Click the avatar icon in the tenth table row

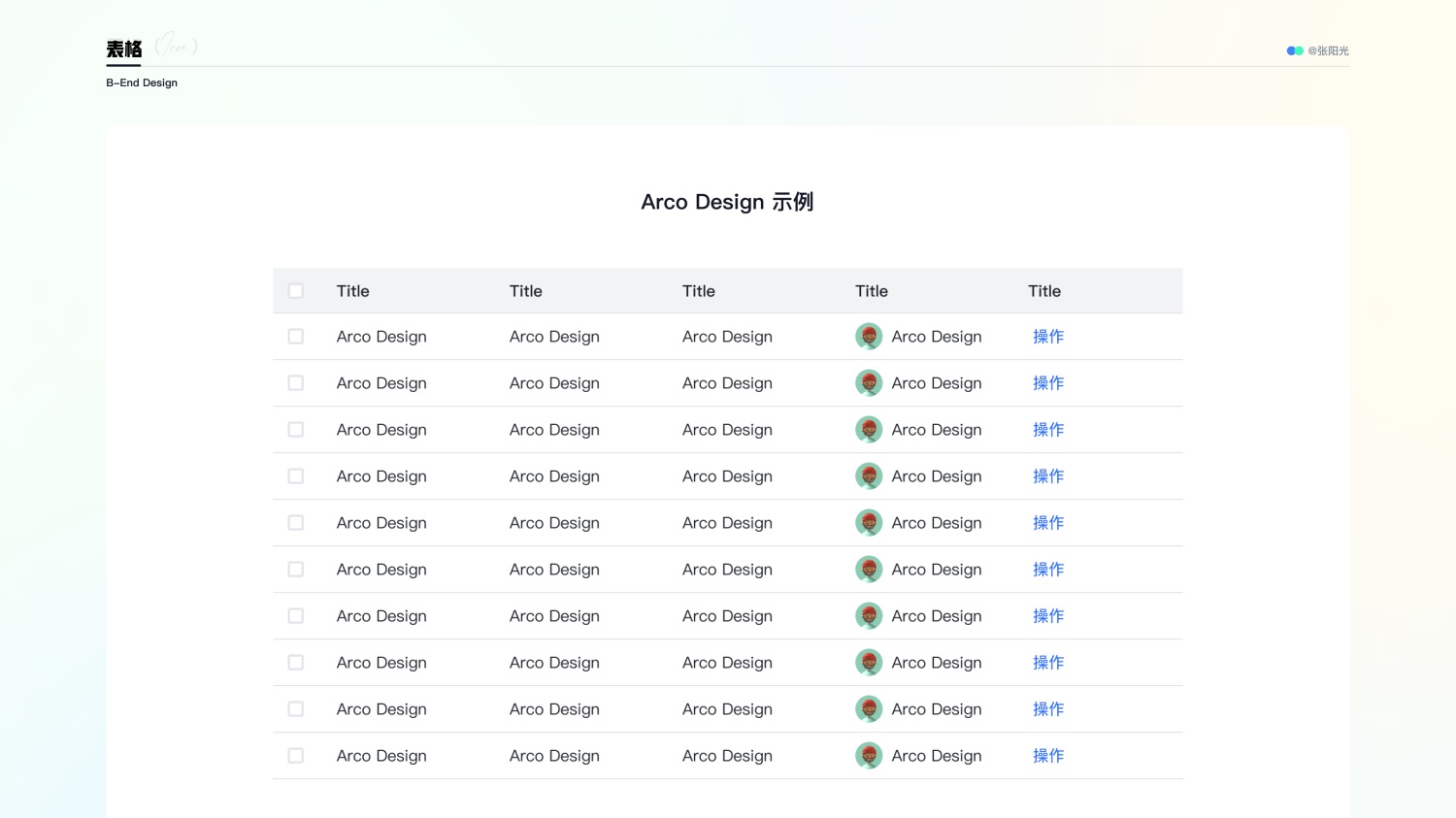[x=869, y=756]
